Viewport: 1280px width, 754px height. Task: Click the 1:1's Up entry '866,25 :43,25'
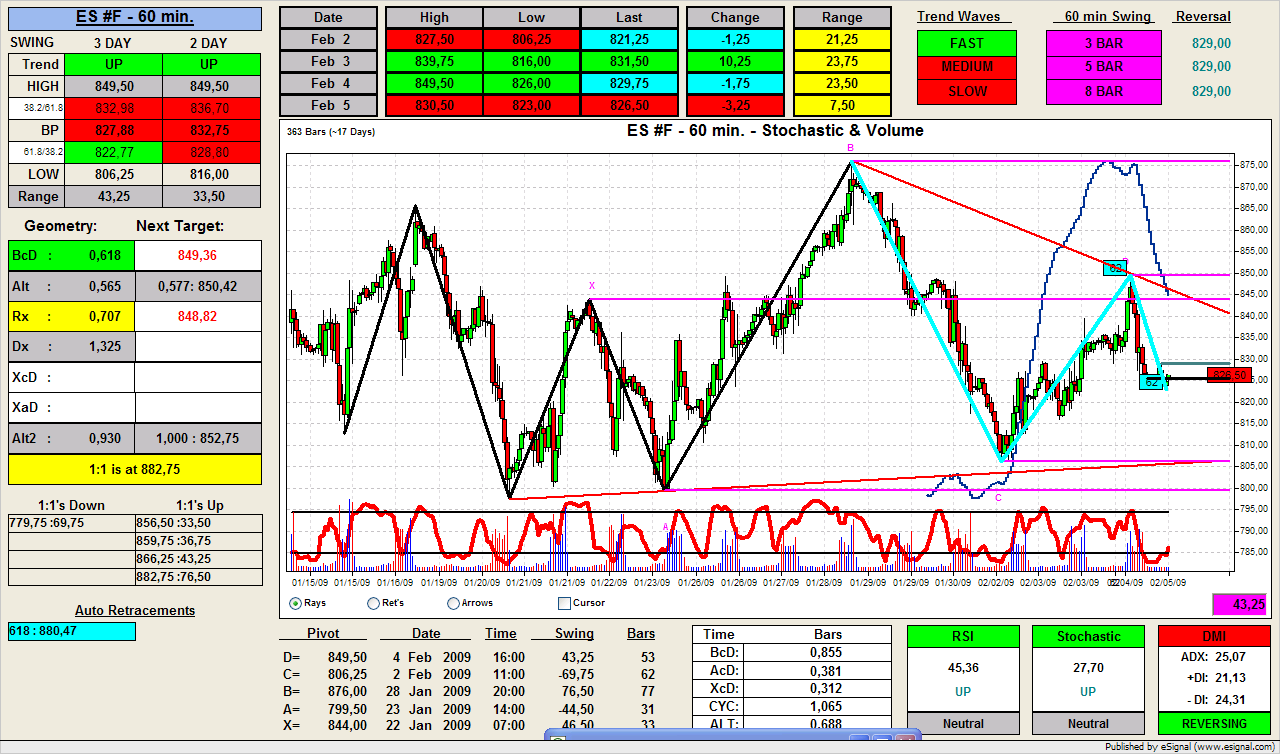point(198,558)
